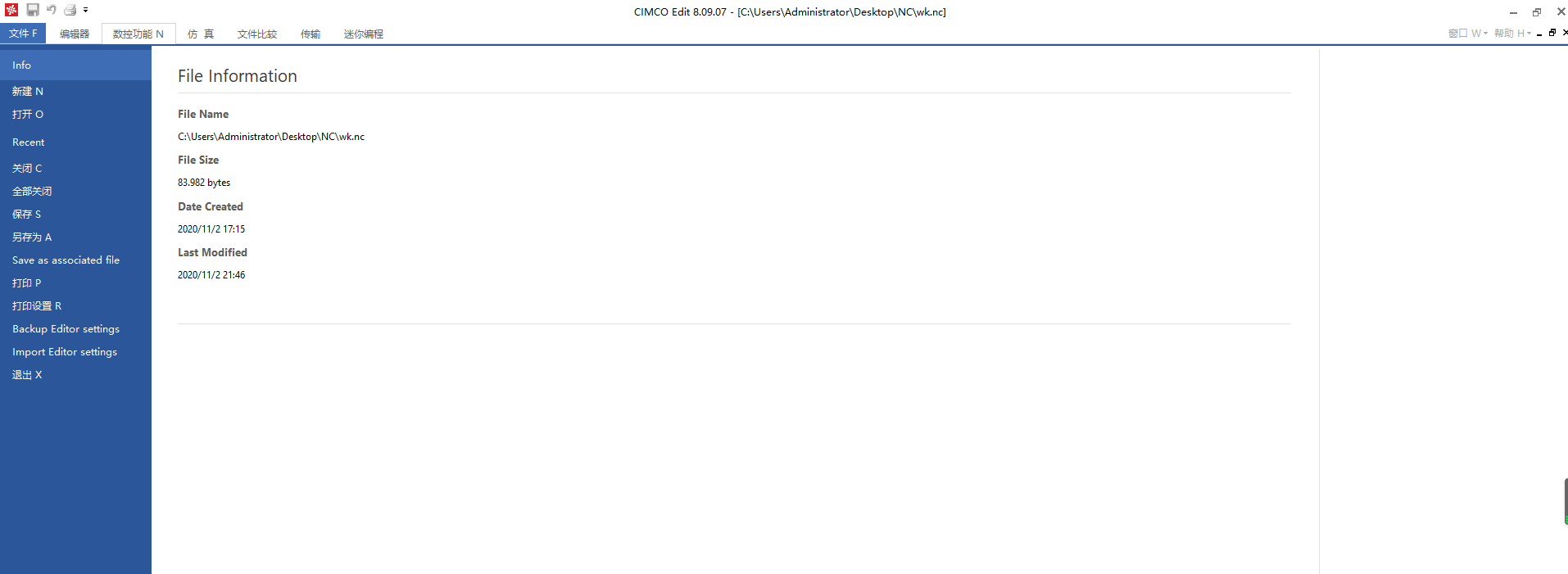
Task: Switch to the 迷你编程 tab
Action: [x=364, y=34]
